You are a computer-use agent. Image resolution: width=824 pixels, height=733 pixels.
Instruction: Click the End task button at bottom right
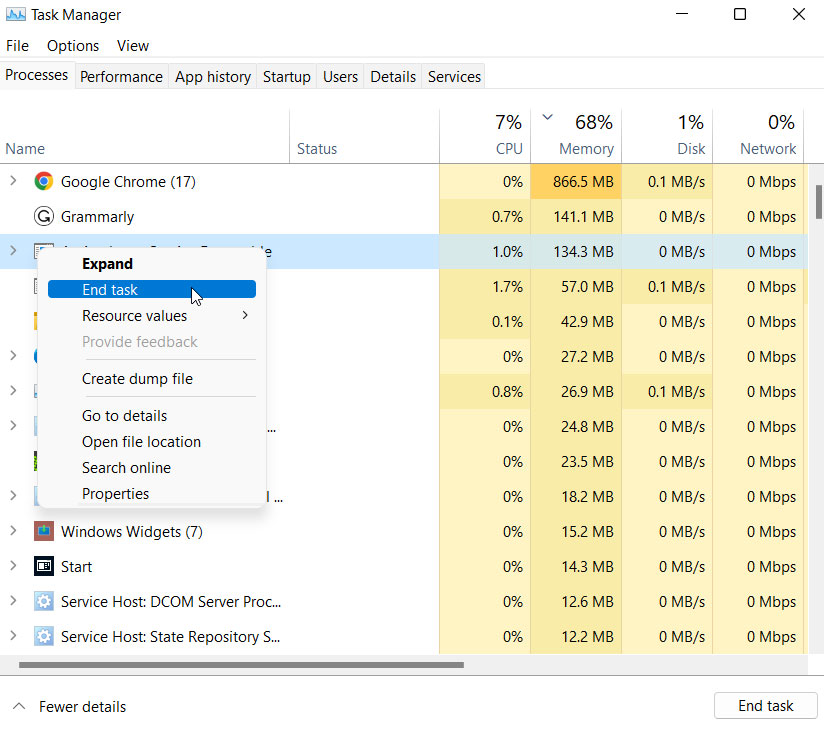click(x=765, y=706)
